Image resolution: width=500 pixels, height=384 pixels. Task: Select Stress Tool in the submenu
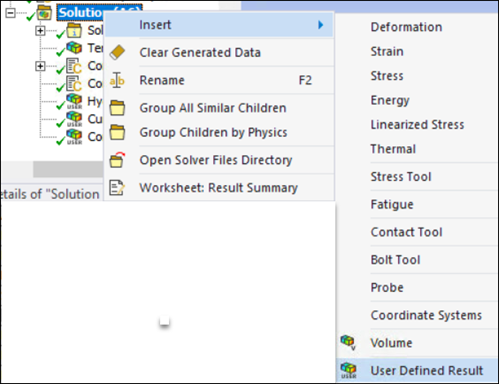(401, 176)
